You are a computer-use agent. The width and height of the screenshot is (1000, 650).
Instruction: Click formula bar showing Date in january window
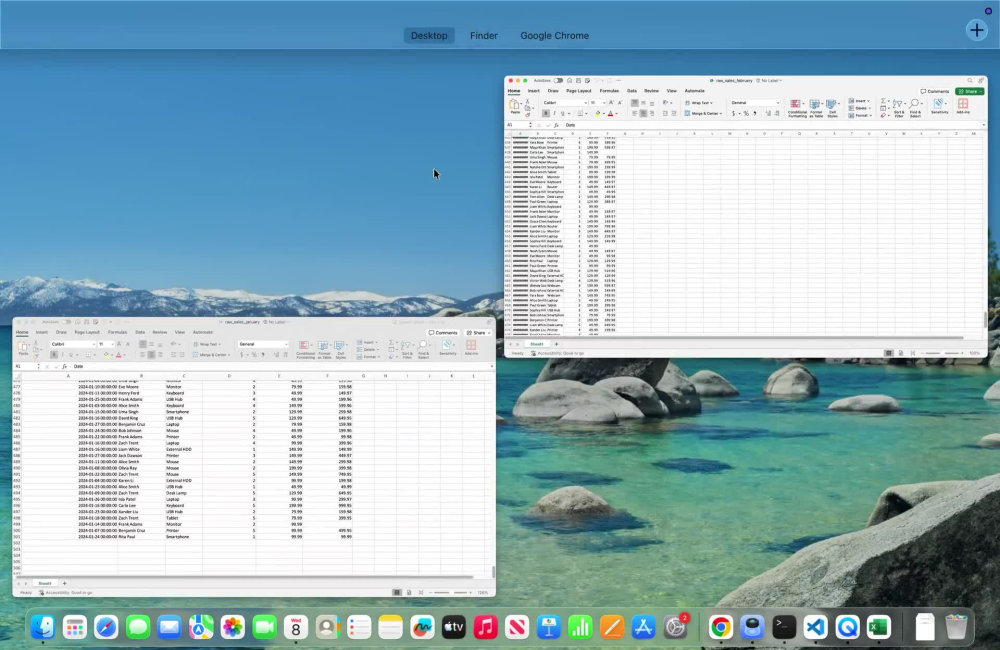282,367
